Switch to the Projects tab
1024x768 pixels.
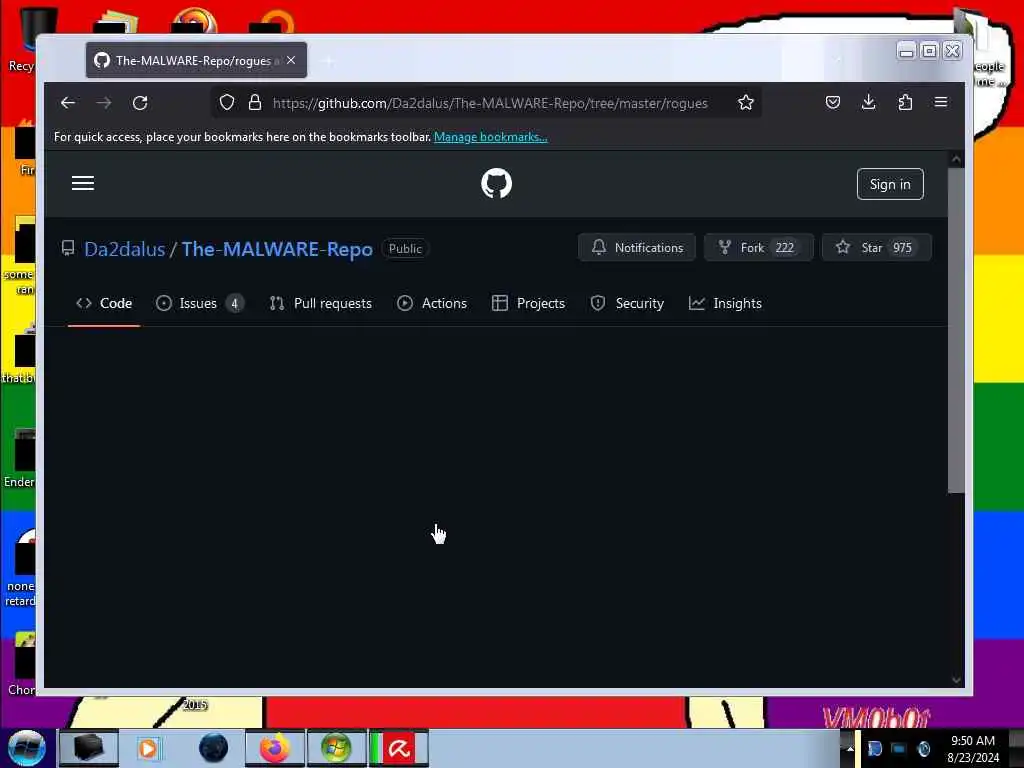[x=528, y=303]
